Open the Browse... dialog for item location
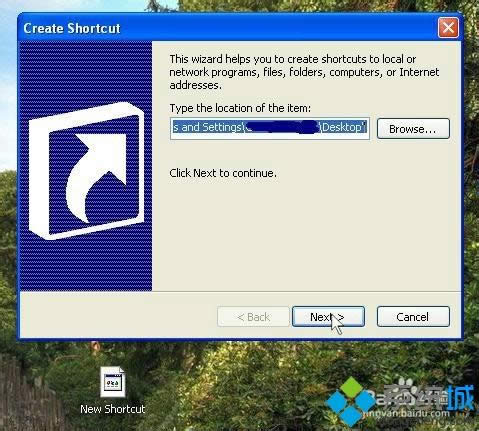Image resolution: width=479 pixels, height=431 pixels. pyautogui.click(x=413, y=129)
